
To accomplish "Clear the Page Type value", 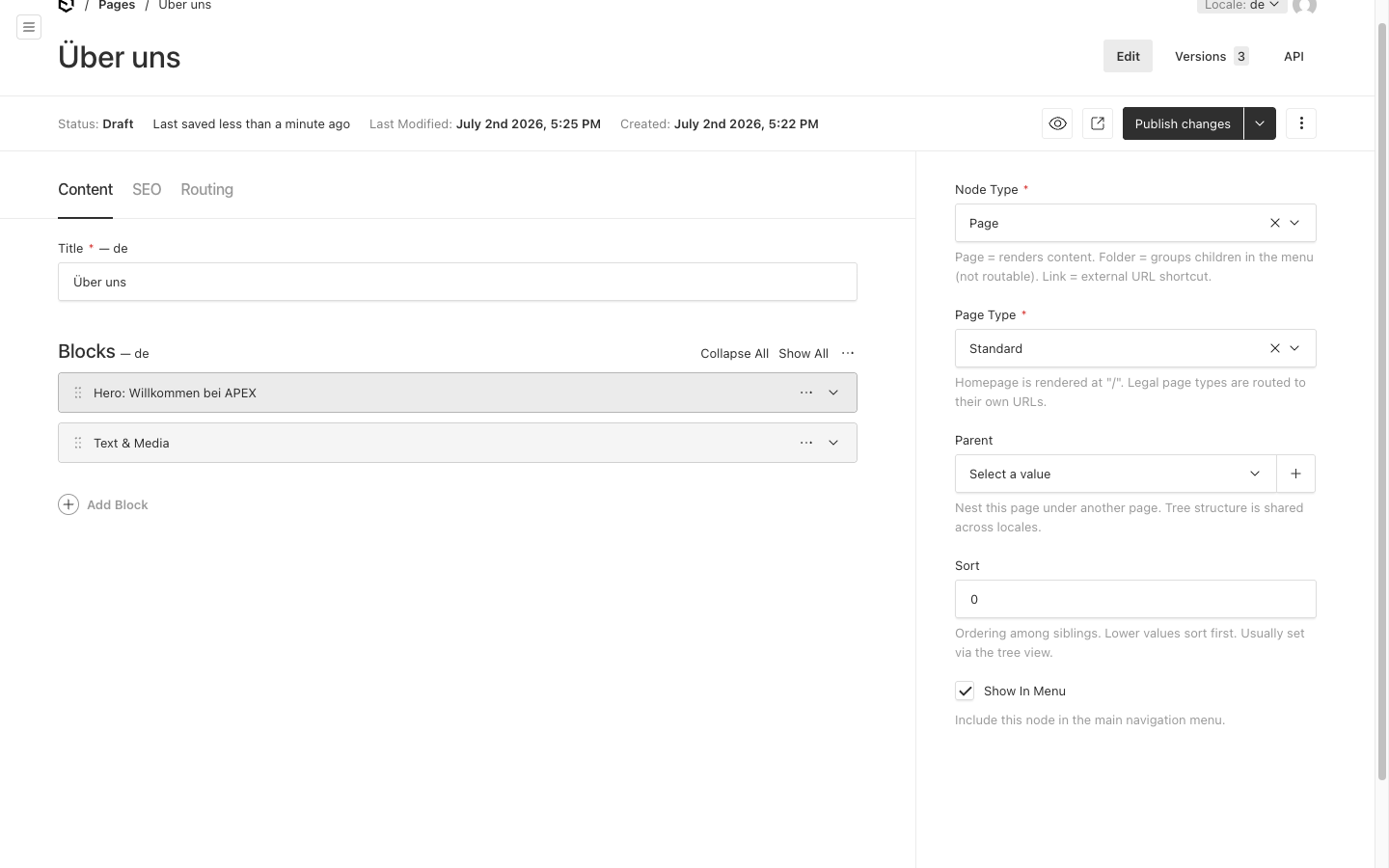I will pyautogui.click(x=1275, y=348).
